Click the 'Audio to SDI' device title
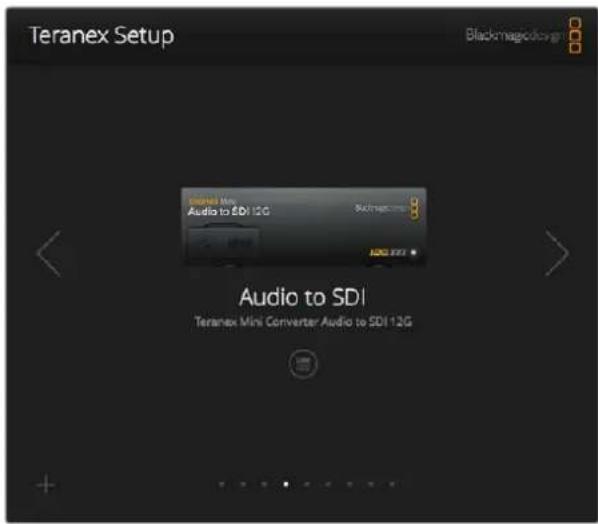This screenshot has height=524, width=598. pyautogui.click(x=302, y=297)
